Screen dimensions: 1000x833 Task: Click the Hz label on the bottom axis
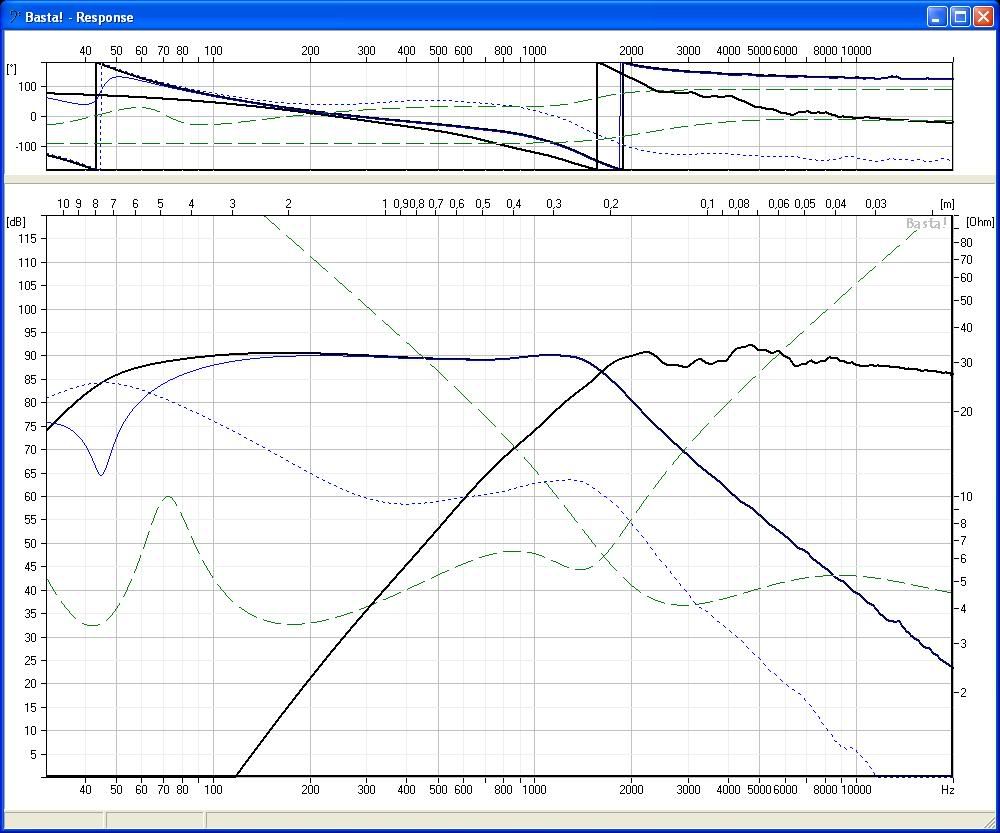click(x=946, y=789)
